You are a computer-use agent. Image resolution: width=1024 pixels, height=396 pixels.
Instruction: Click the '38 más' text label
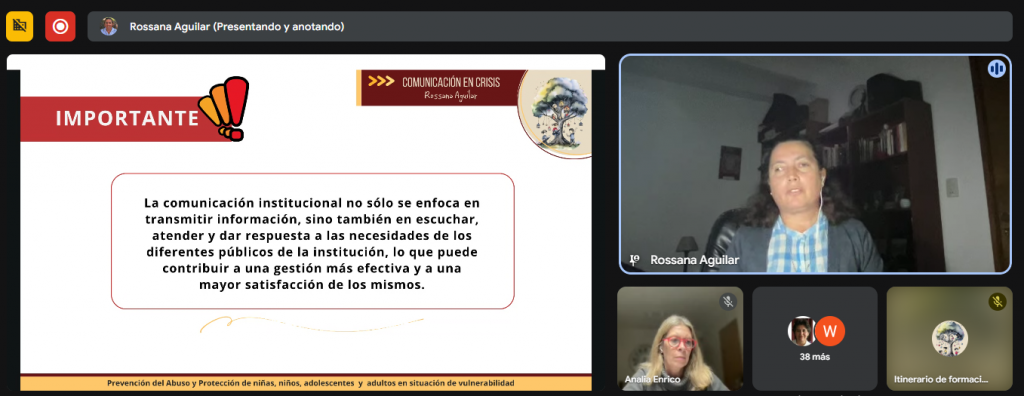click(814, 357)
